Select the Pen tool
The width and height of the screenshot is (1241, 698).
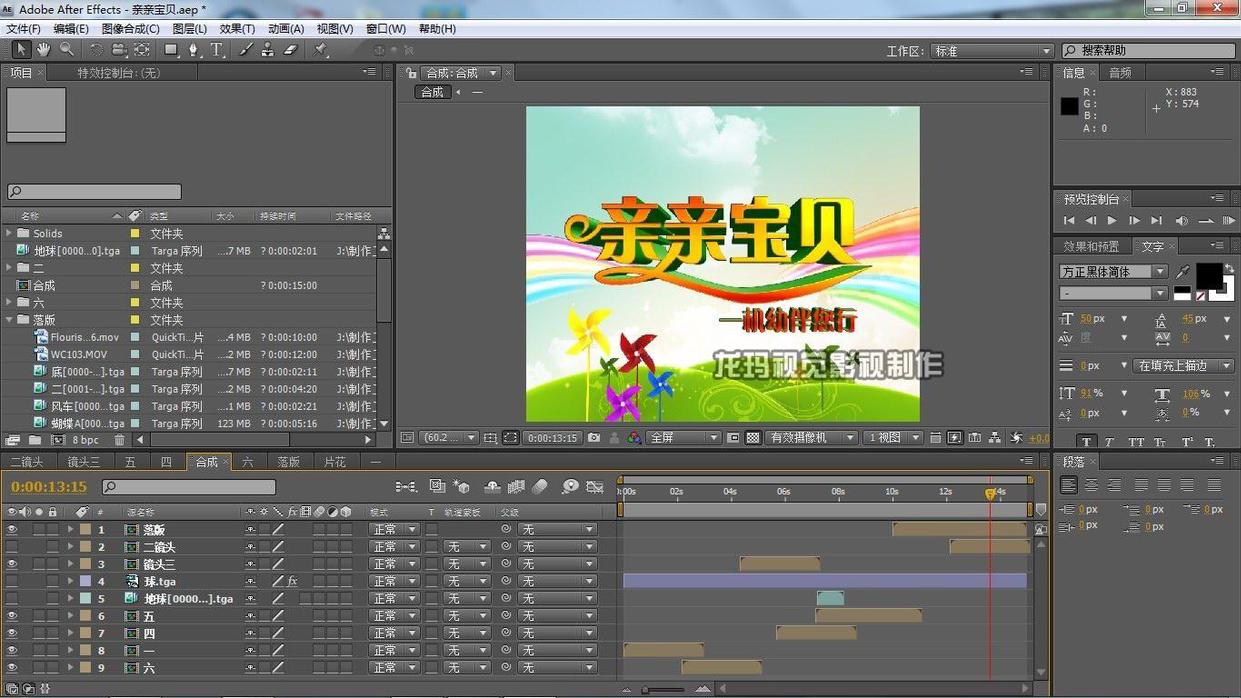[193, 50]
